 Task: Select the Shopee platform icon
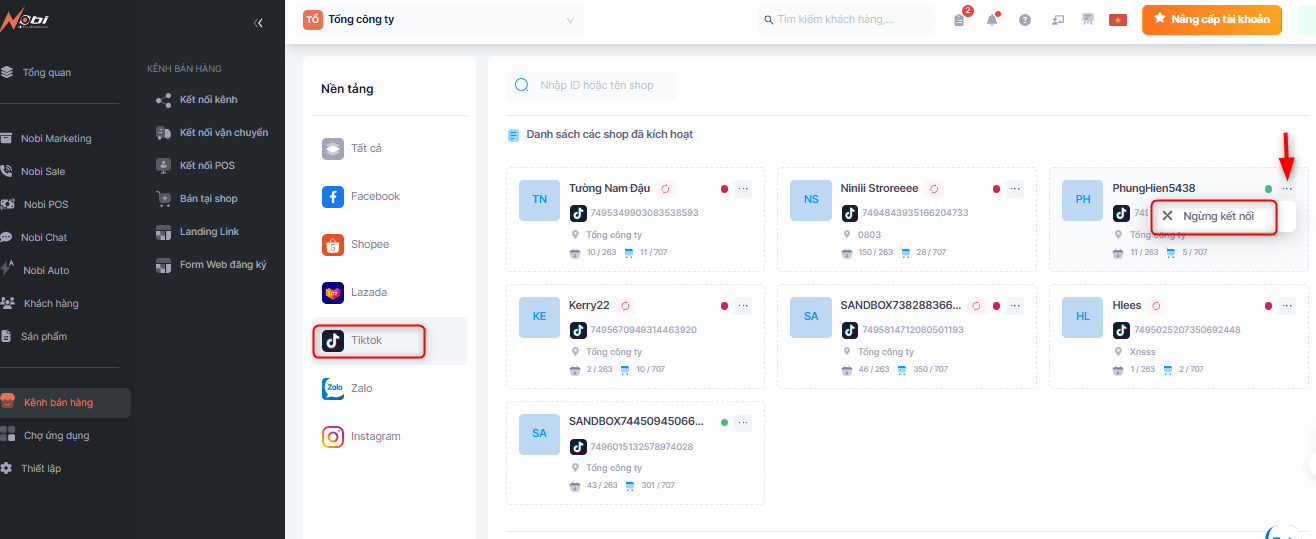click(x=333, y=244)
